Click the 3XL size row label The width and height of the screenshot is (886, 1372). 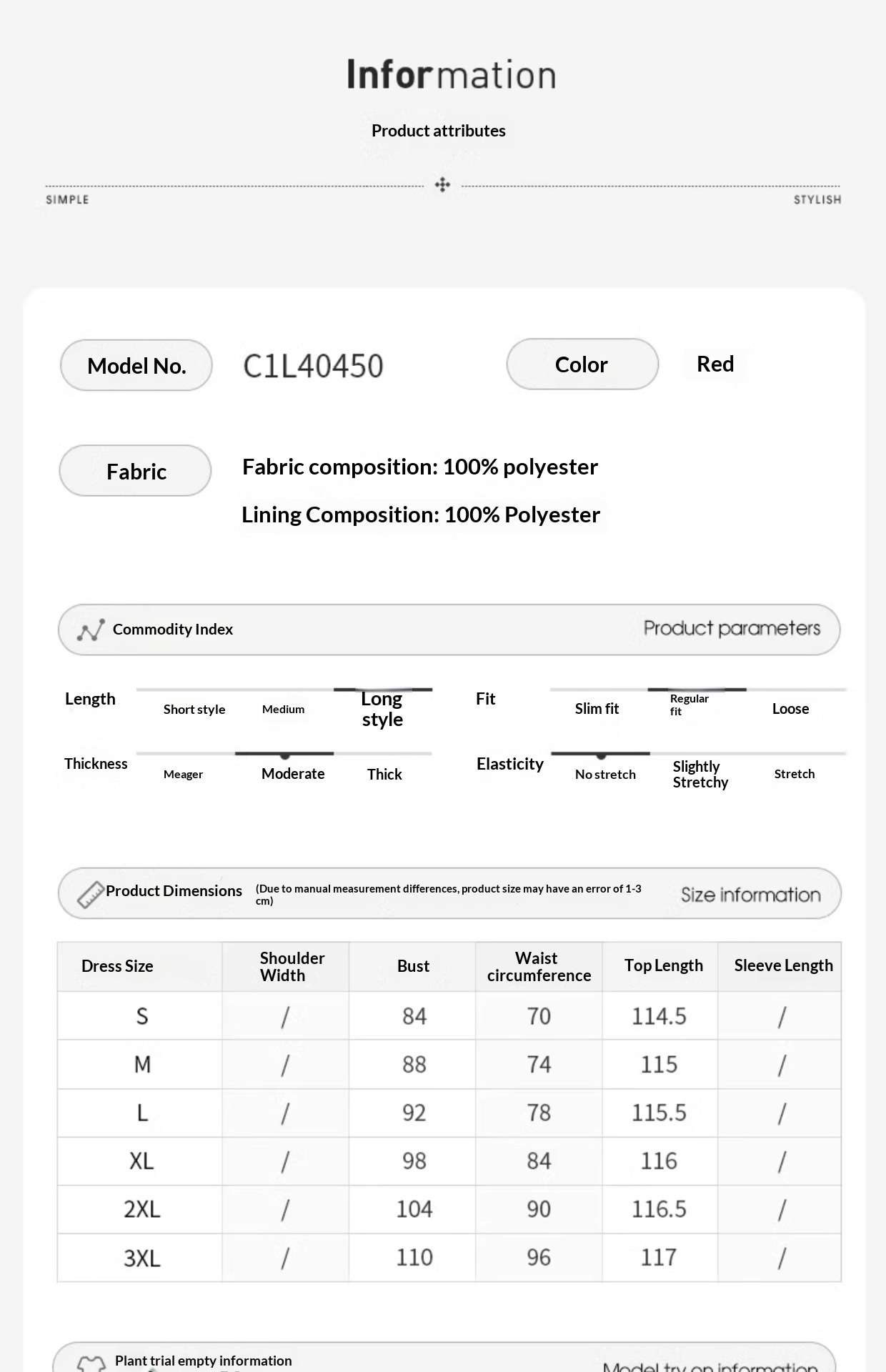[141, 1258]
